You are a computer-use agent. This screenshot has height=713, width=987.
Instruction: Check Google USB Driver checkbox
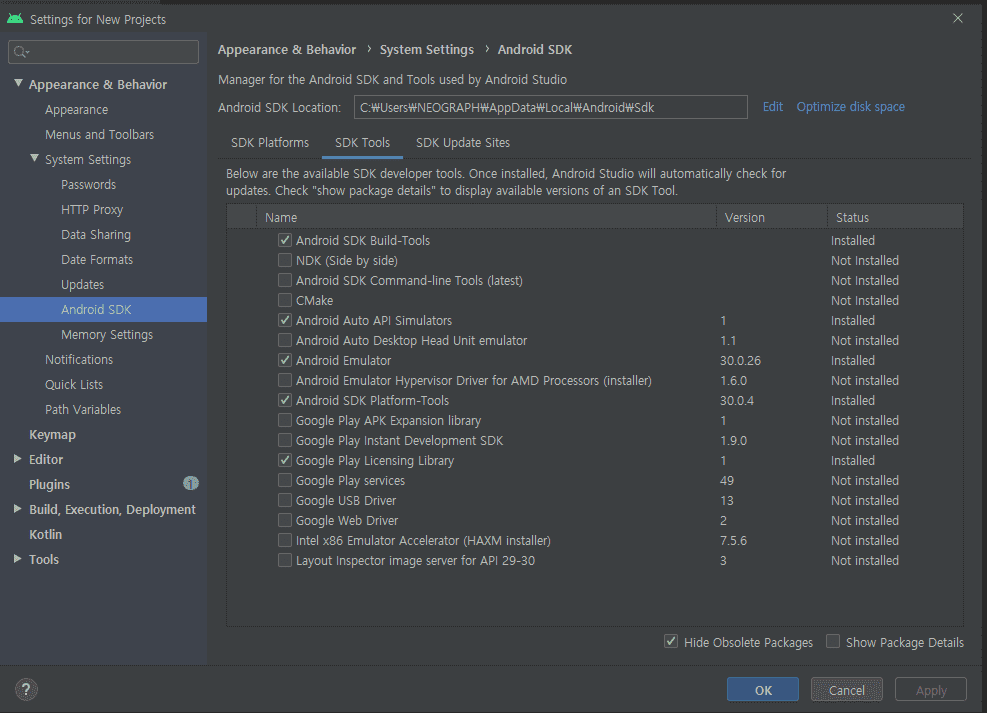pos(285,500)
